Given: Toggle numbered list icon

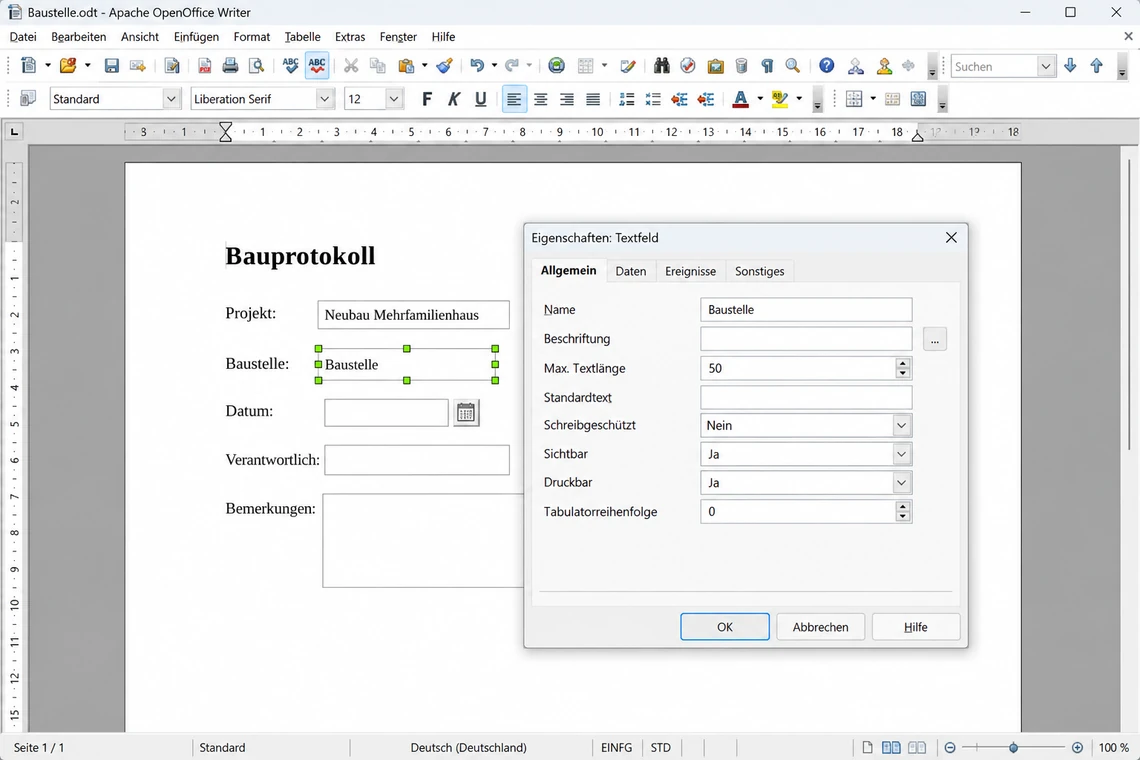Looking at the screenshot, I should [x=627, y=99].
